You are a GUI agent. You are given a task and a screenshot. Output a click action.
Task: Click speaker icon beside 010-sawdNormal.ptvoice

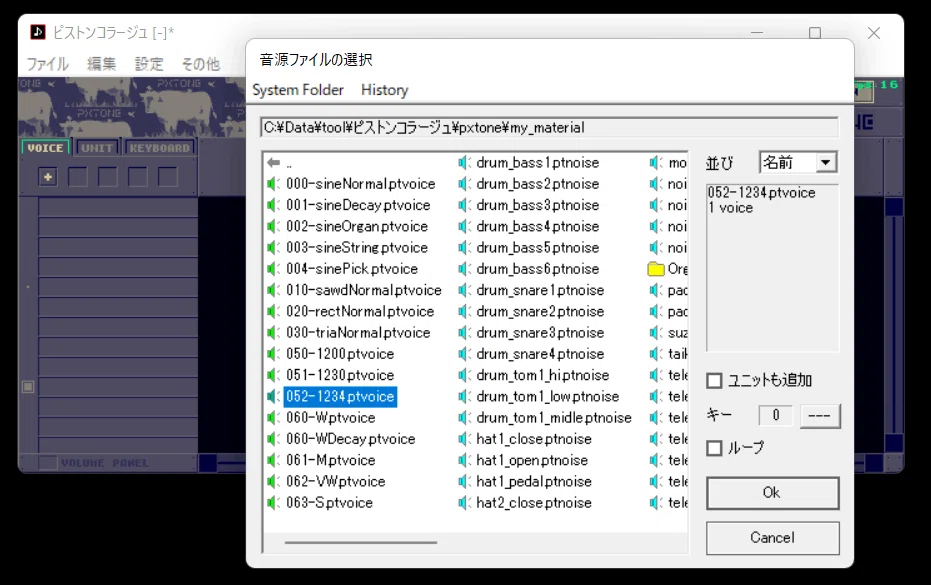point(273,290)
